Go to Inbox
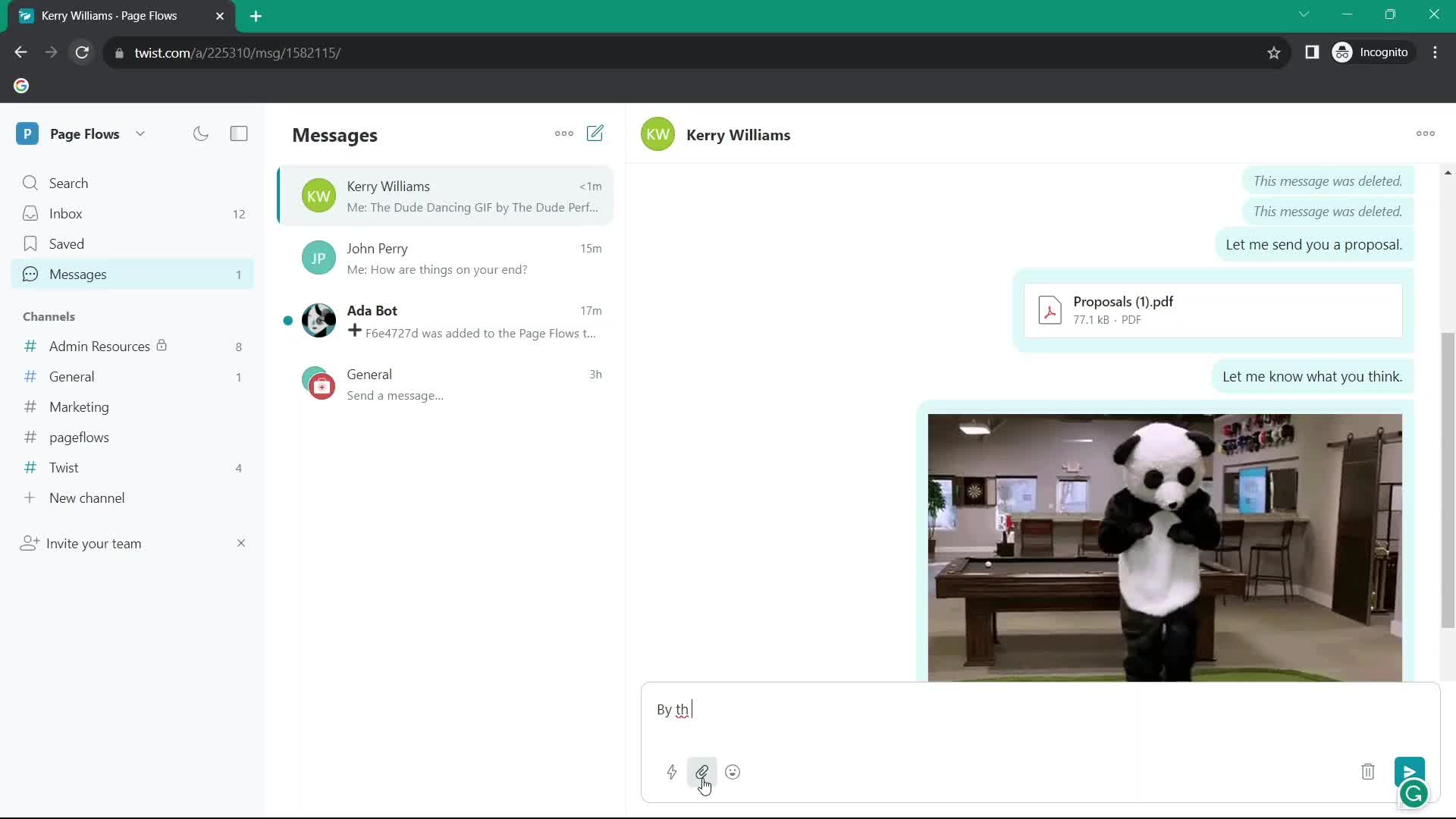The width and height of the screenshot is (1456, 819). click(x=133, y=213)
